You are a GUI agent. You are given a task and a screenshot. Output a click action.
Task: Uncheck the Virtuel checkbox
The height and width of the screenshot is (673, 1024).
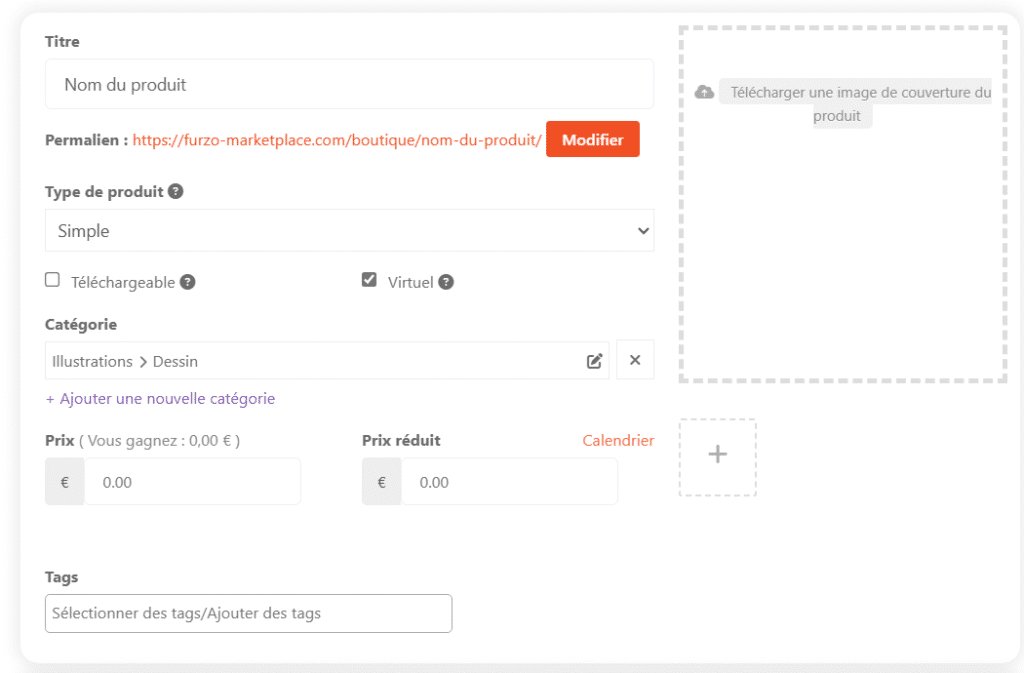[369, 280]
